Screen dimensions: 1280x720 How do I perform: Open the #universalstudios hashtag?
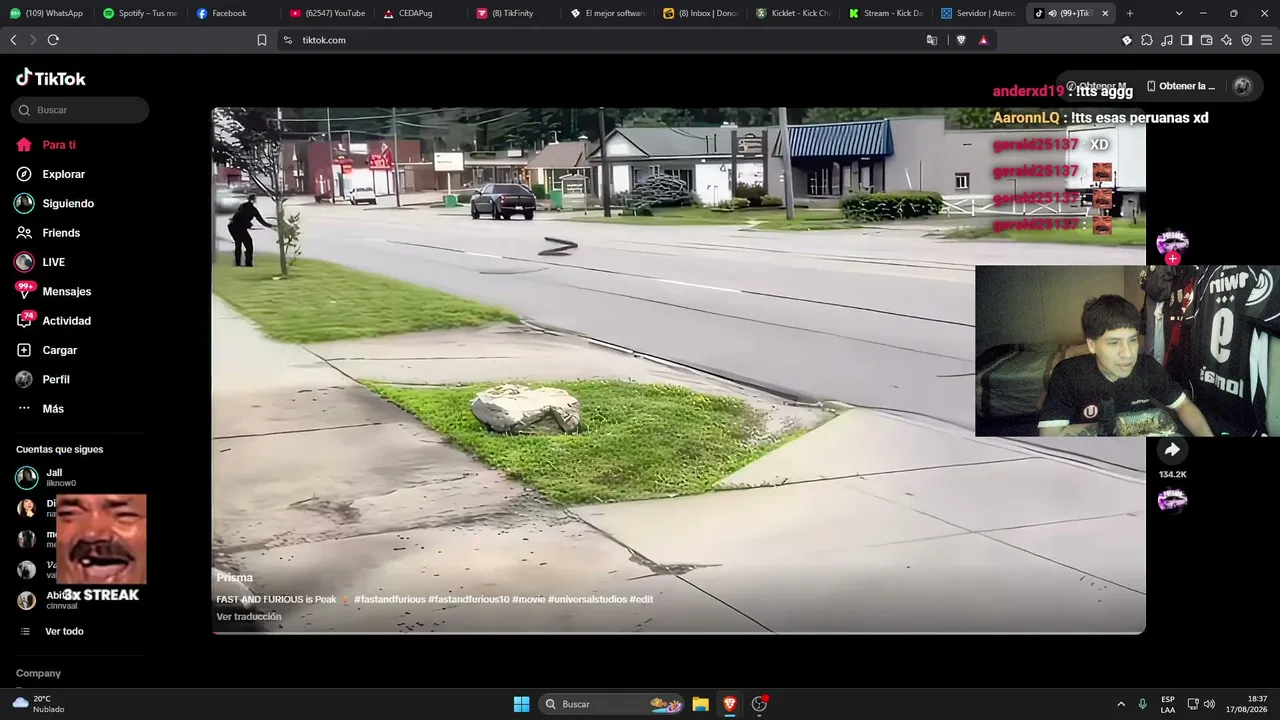click(x=587, y=599)
